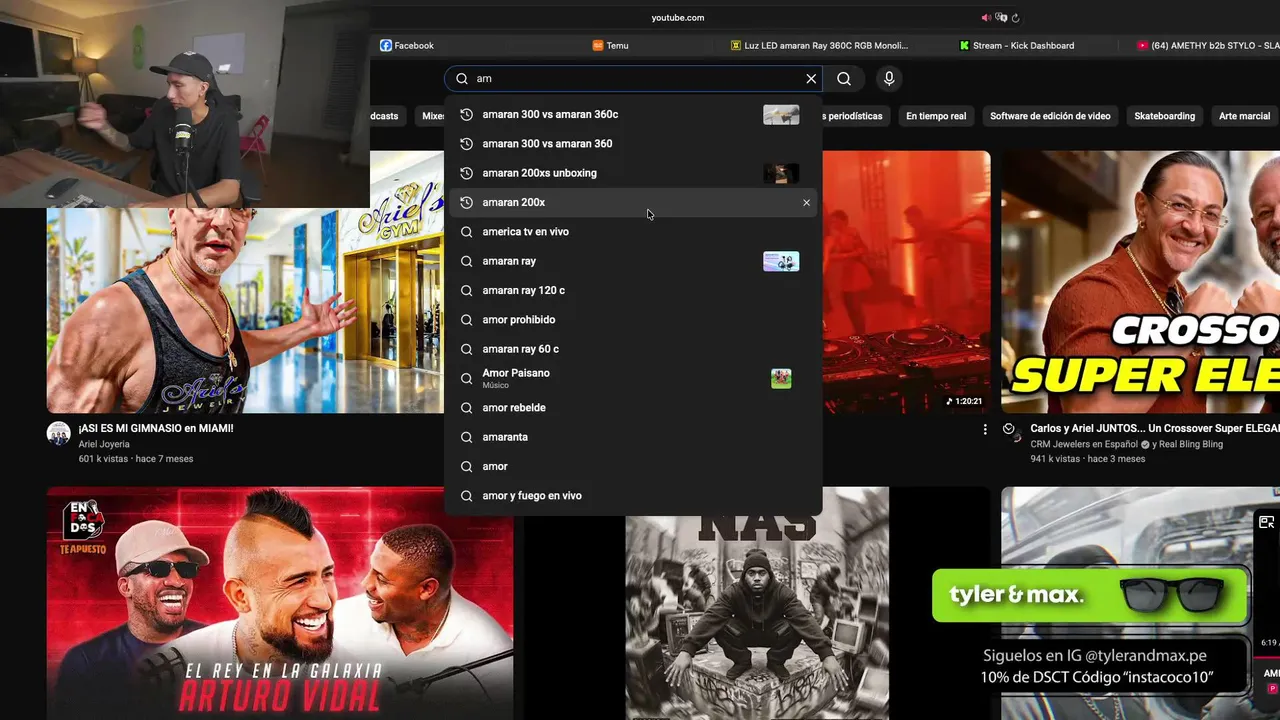
Task: Click history clock icon beside 'amaran 200xs unboxing'
Action: [466, 173]
